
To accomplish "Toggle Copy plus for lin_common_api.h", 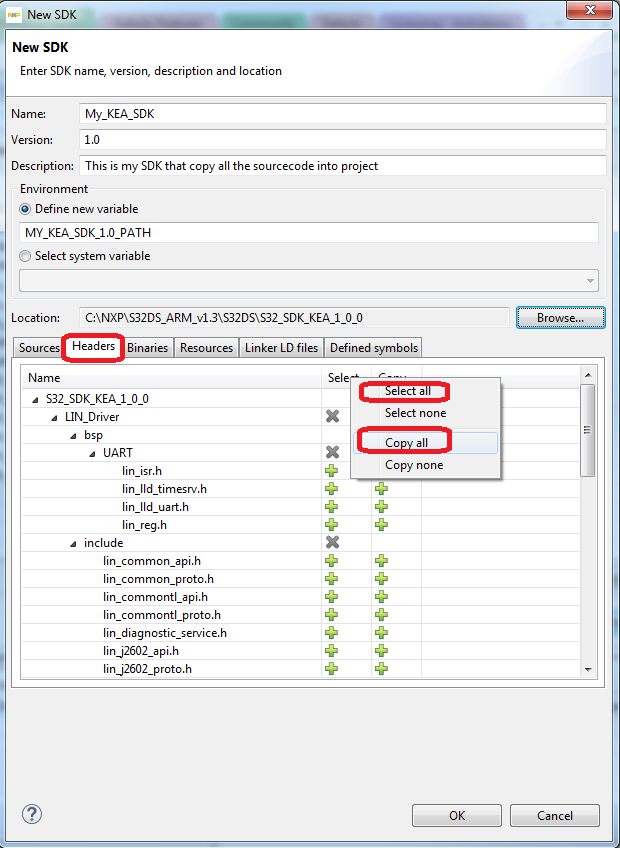I will point(381,561).
